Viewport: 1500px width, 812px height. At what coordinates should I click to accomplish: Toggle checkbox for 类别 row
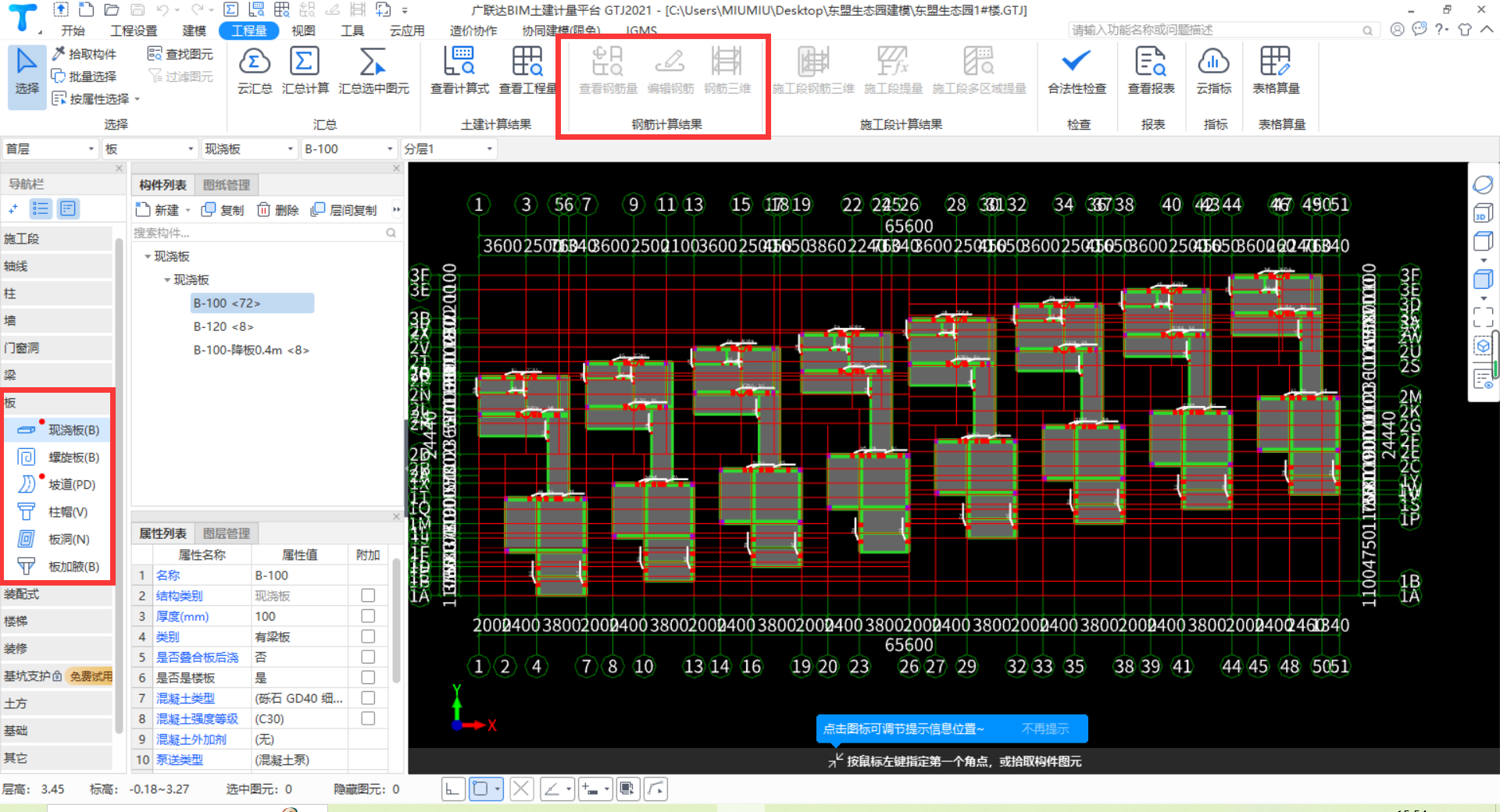[x=368, y=636]
